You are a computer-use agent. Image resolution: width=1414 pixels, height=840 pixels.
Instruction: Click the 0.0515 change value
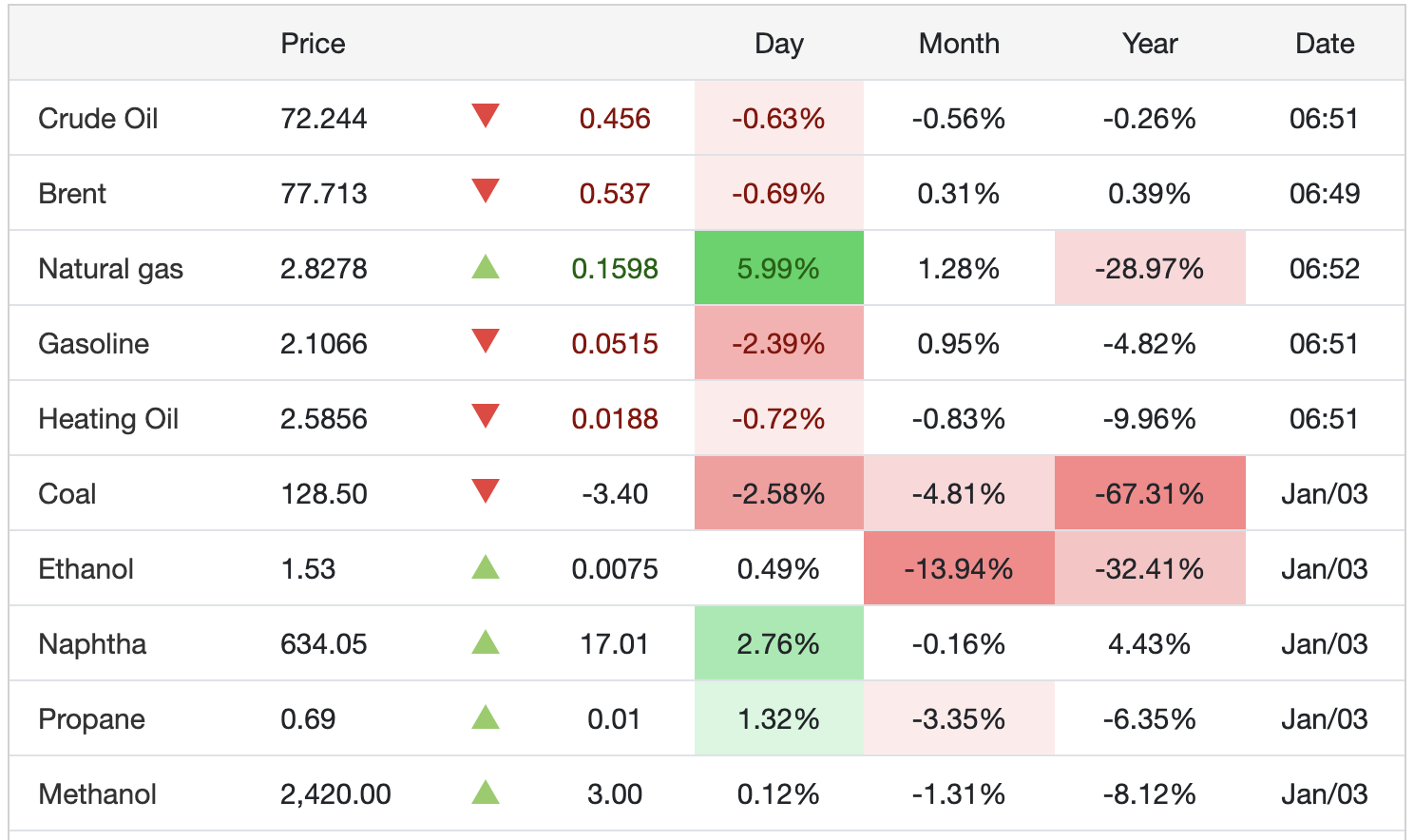click(615, 344)
